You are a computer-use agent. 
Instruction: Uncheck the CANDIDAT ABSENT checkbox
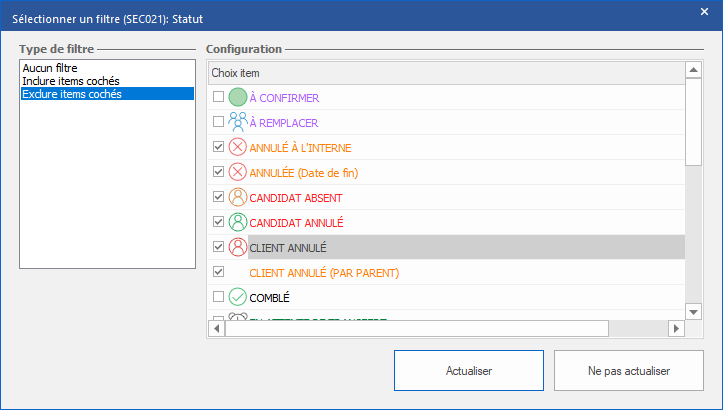tap(218, 197)
